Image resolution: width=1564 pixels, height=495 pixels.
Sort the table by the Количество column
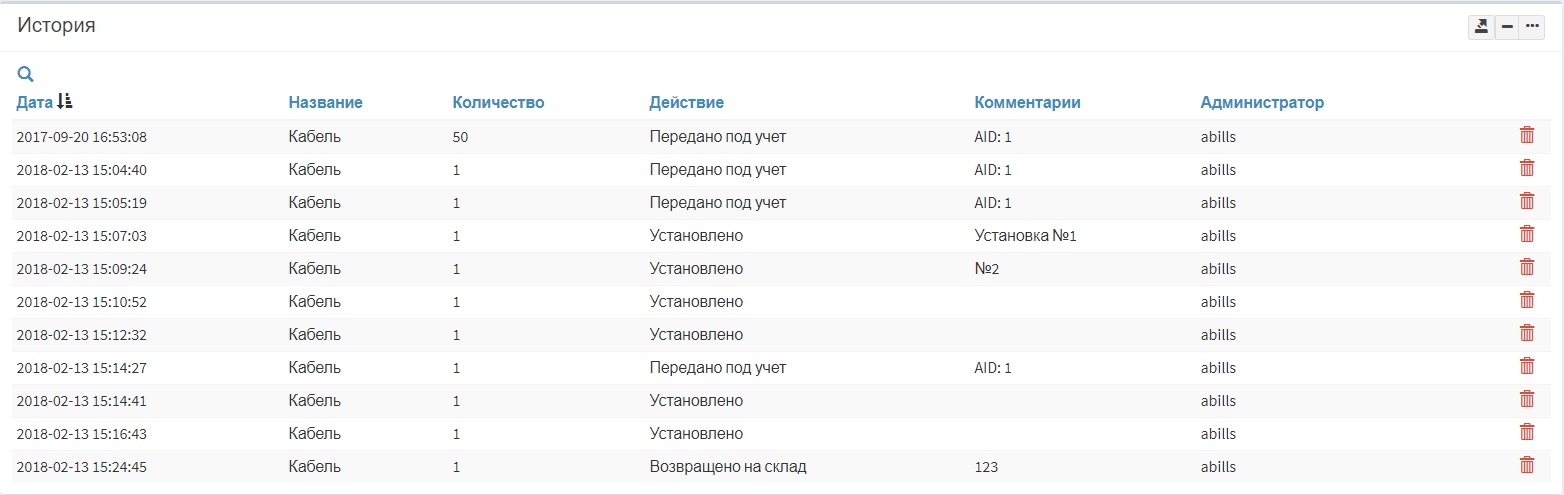[x=498, y=102]
